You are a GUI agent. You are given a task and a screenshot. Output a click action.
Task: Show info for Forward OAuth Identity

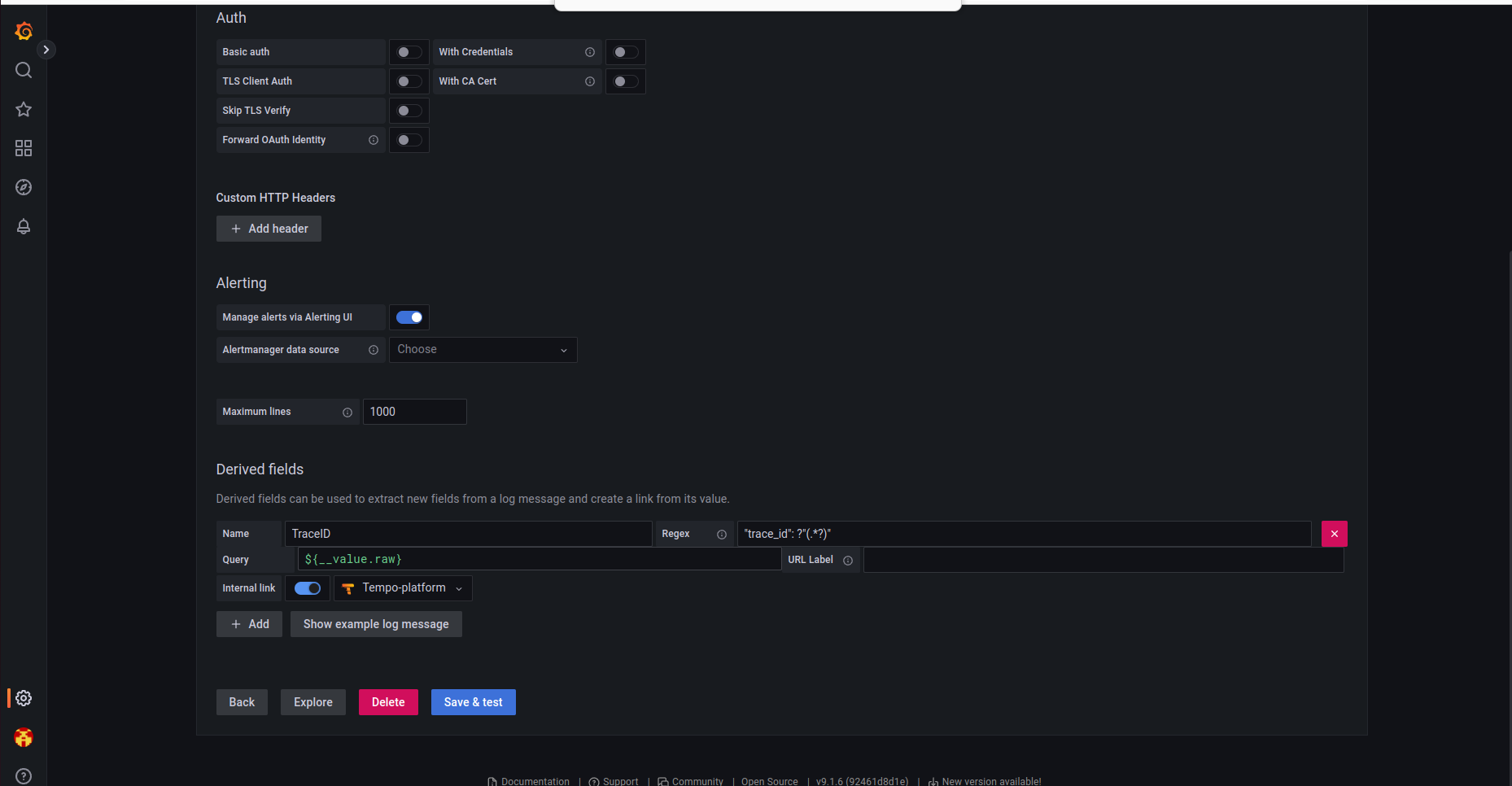(x=374, y=140)
